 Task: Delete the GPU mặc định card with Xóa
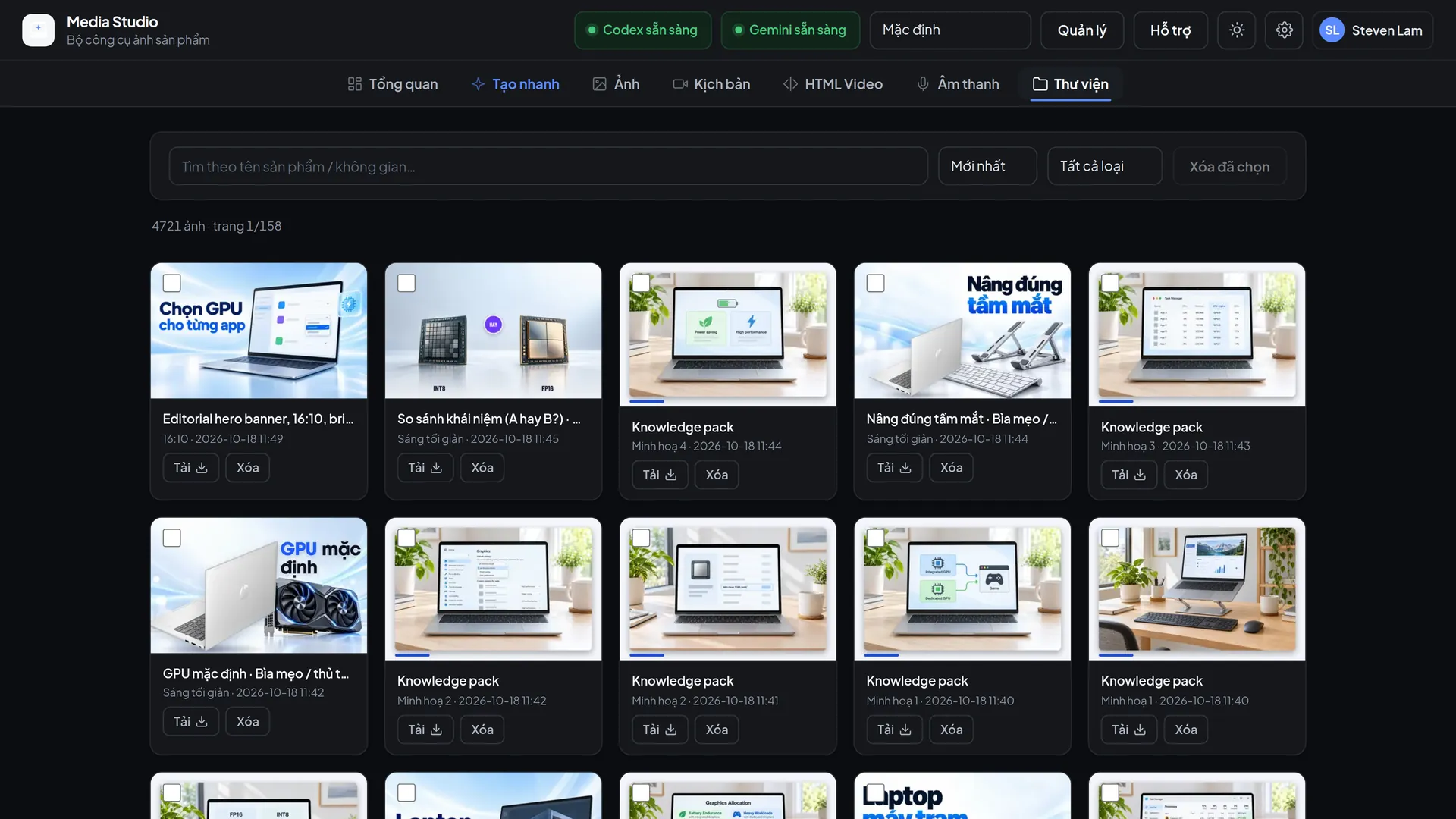[247, 722]
